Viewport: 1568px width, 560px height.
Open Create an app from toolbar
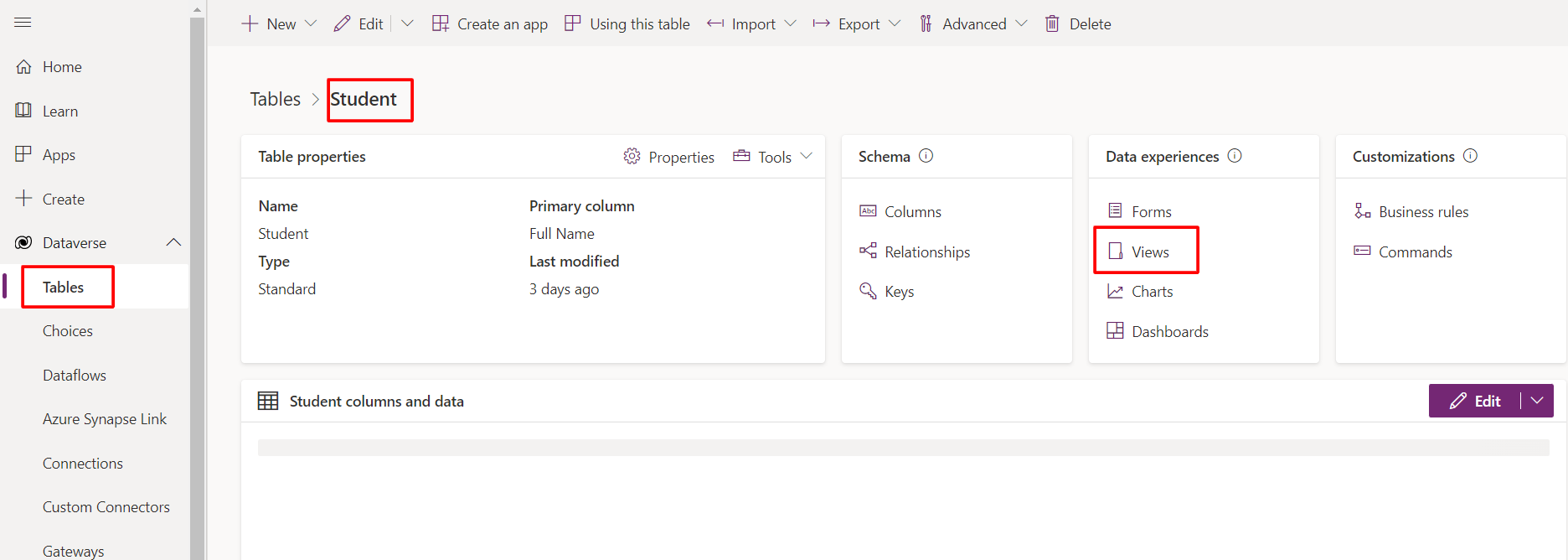490,23
